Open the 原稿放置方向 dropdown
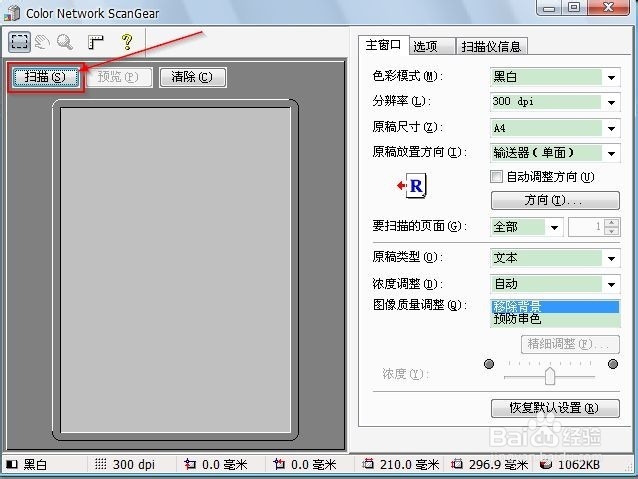The width and height of the screenshot is (638, 479). coord(611,153)
